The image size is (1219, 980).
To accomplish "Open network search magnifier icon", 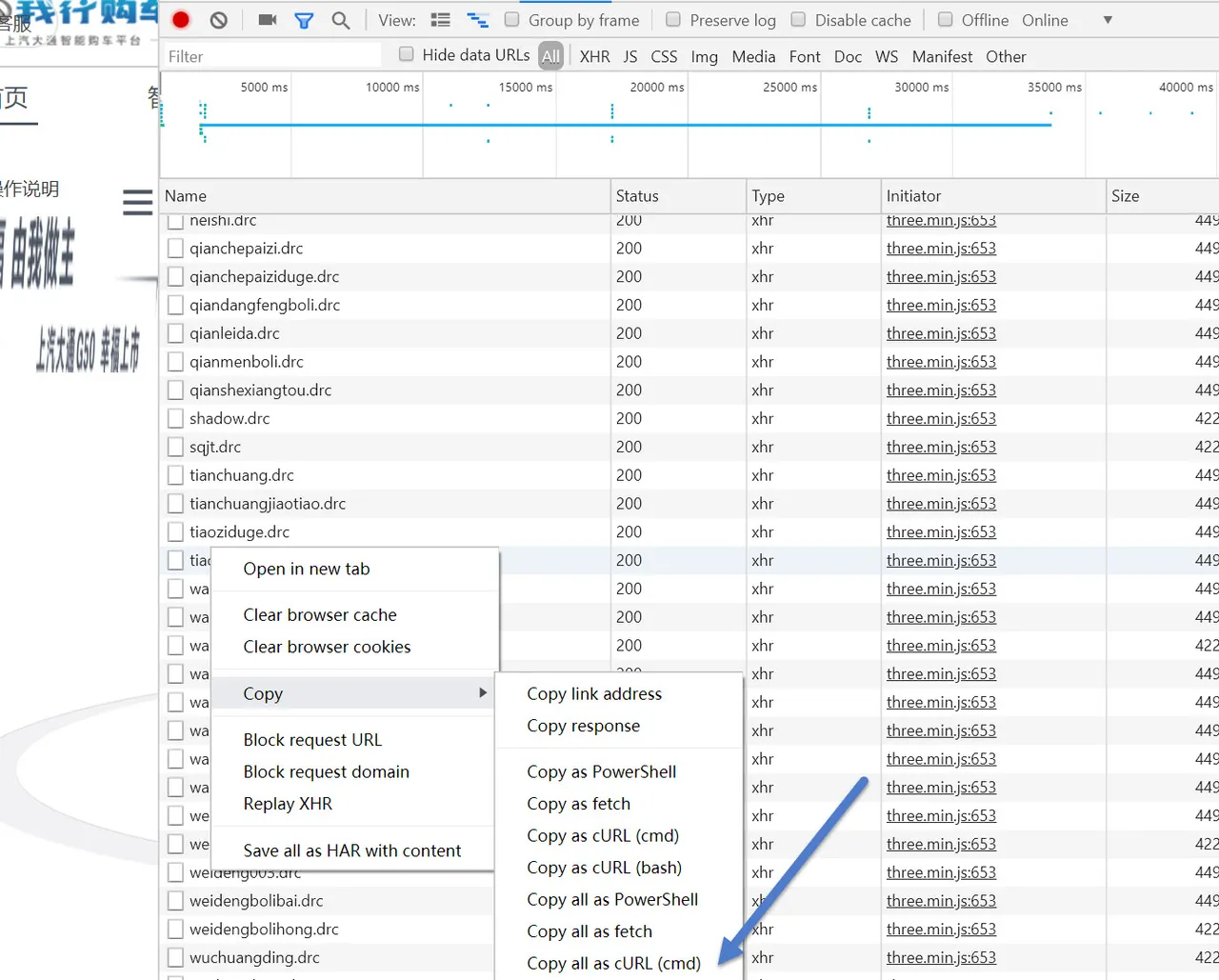I will [x=341, y=20].
